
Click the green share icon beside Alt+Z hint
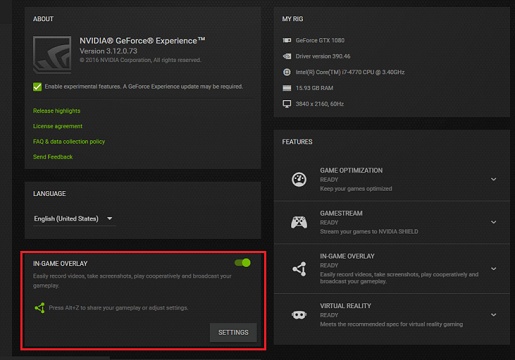point(40,308)
